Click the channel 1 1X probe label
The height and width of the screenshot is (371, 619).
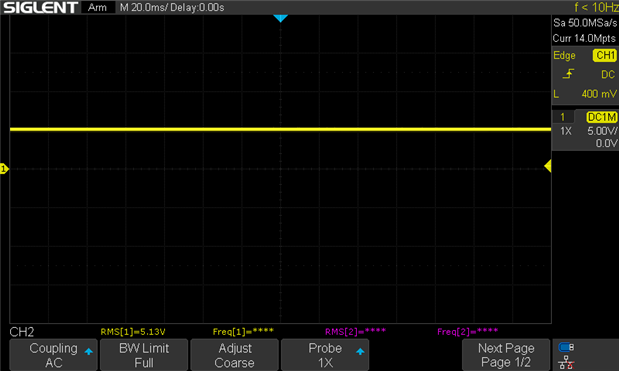566,131
